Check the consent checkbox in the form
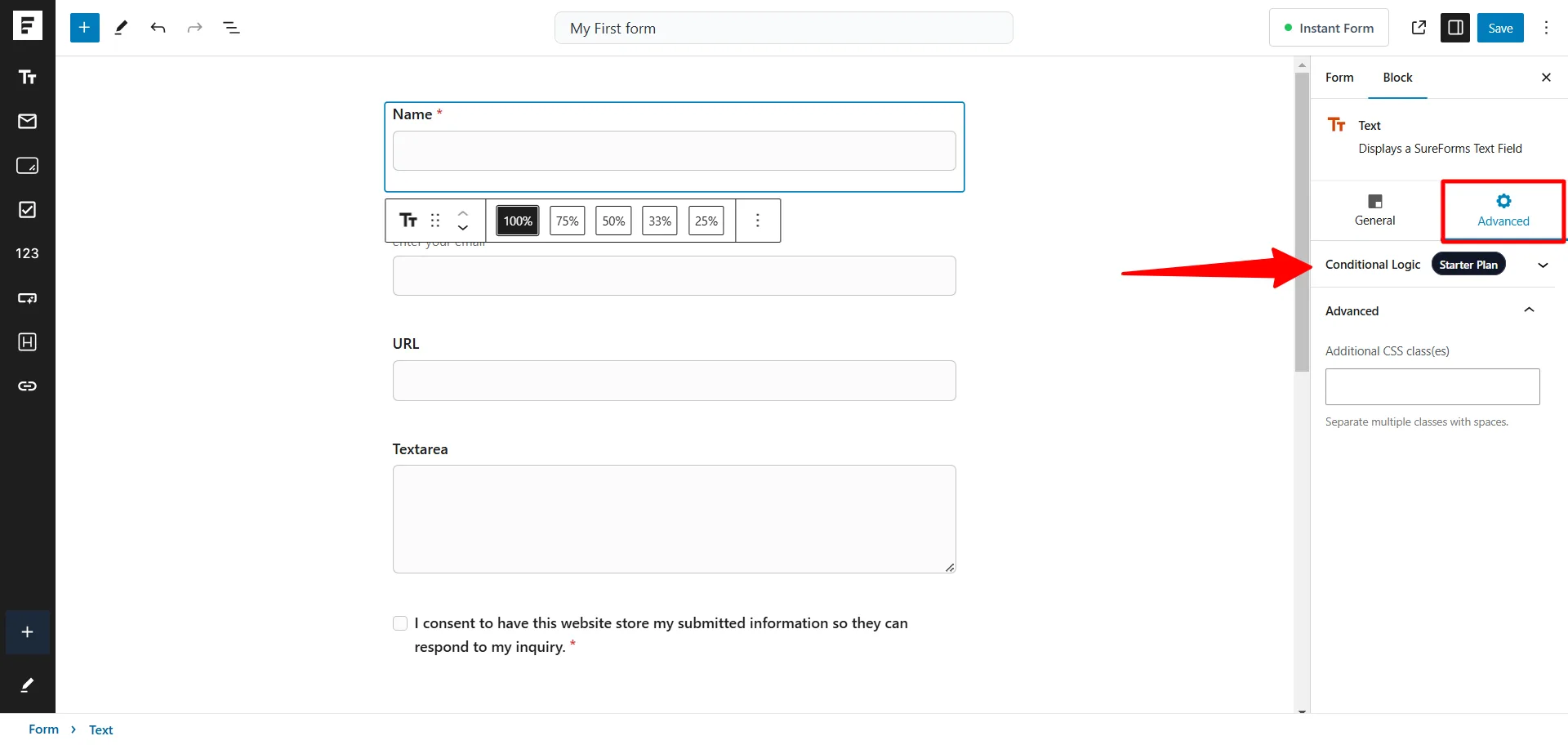The image size is (1568, 745). [x=399, y=622]
